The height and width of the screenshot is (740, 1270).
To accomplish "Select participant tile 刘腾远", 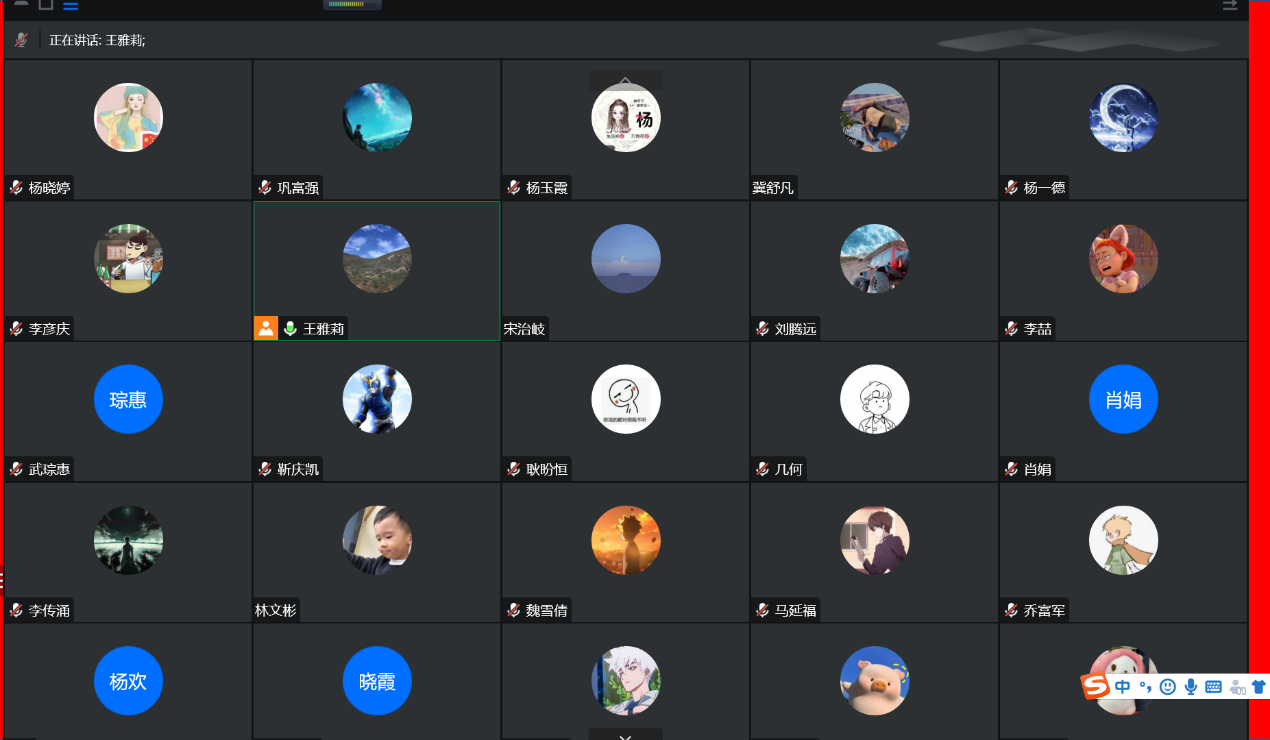I will 874,270.
